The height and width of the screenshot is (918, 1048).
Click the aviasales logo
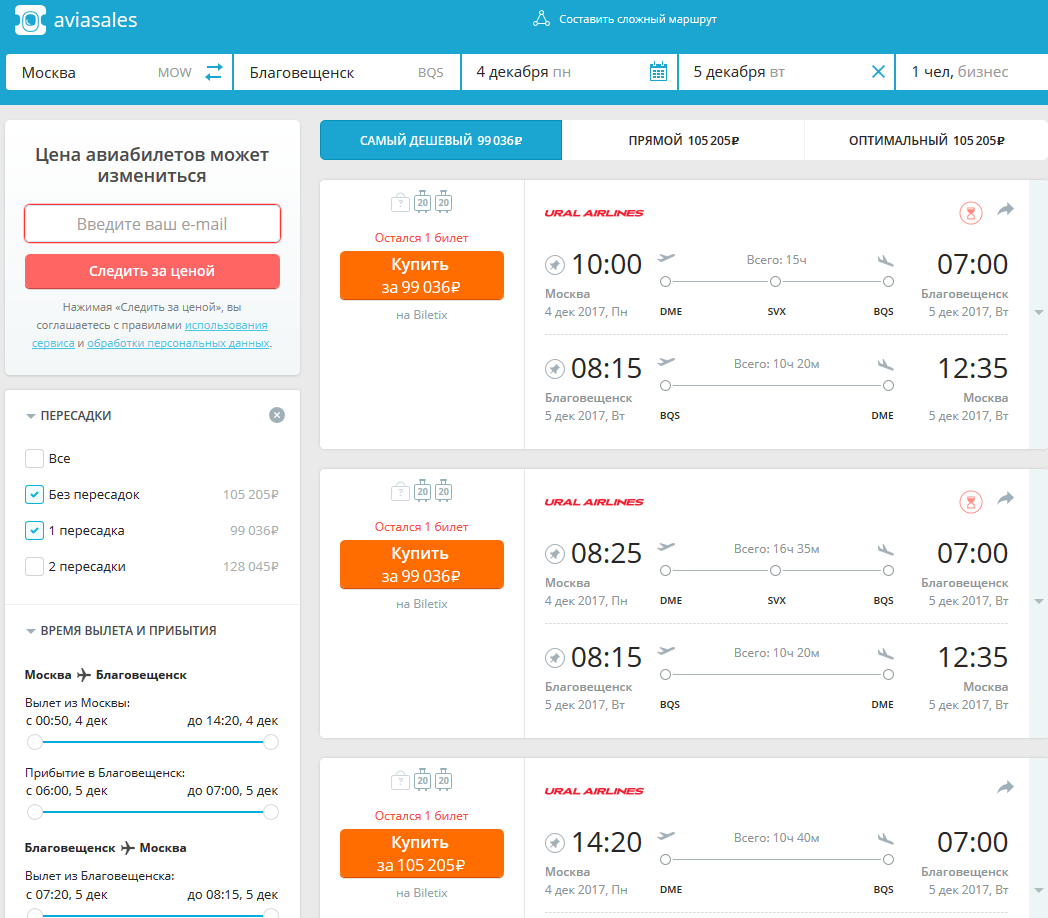(x=76, y=20)
